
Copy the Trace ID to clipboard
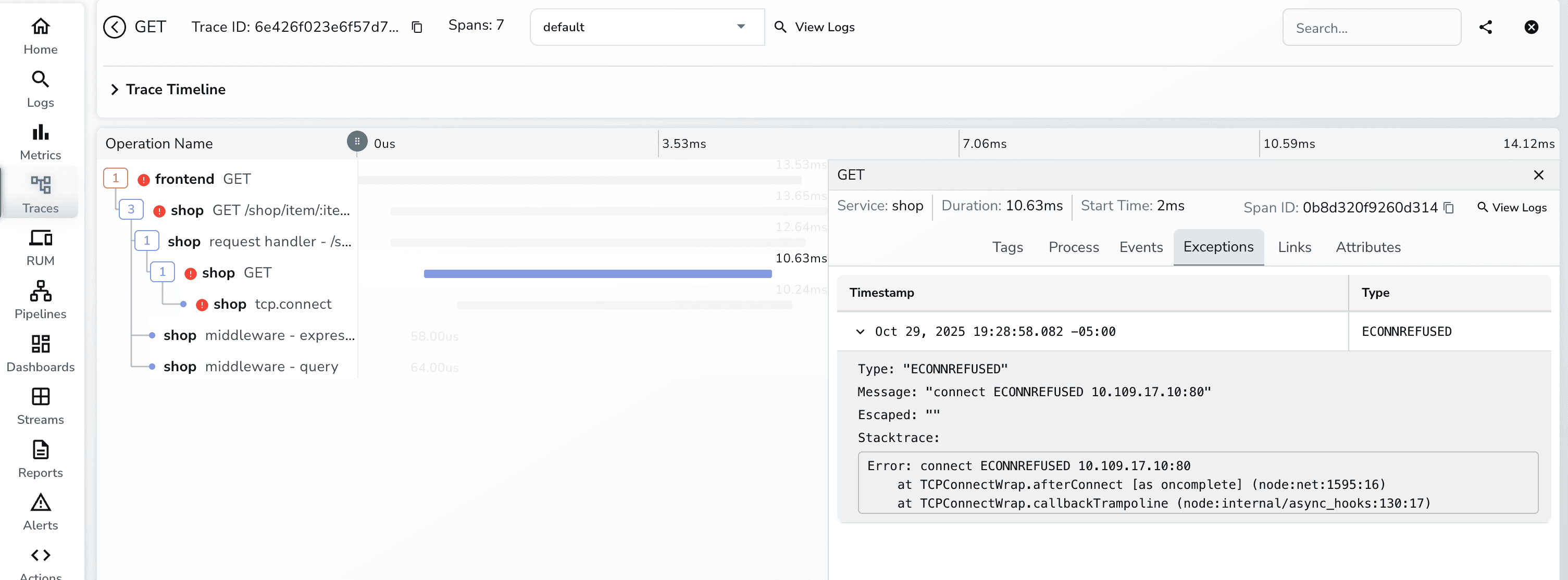point(417,28)
